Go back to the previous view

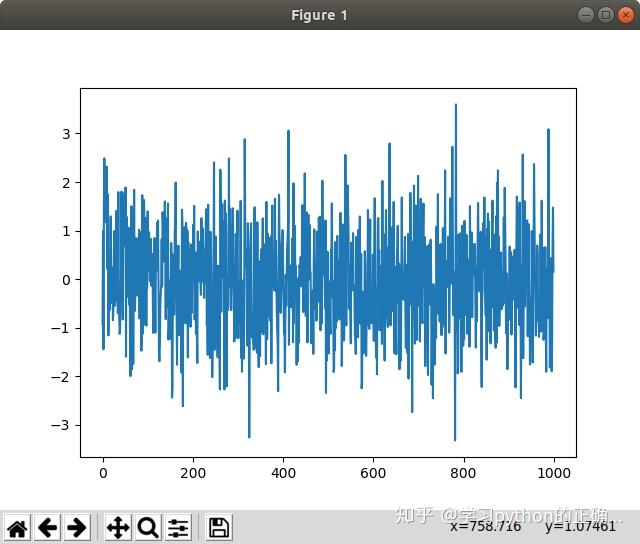(x=47, y=528)
